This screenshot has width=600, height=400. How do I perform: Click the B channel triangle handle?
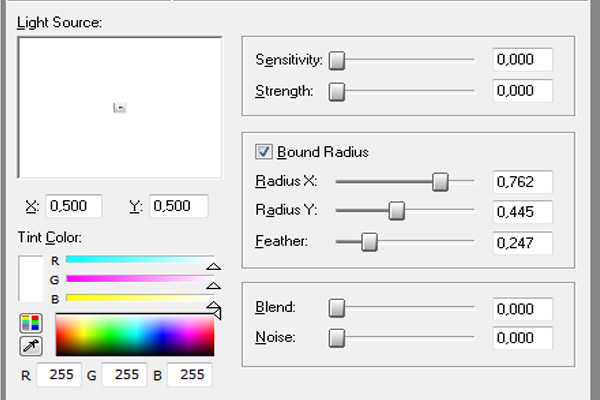214,305
